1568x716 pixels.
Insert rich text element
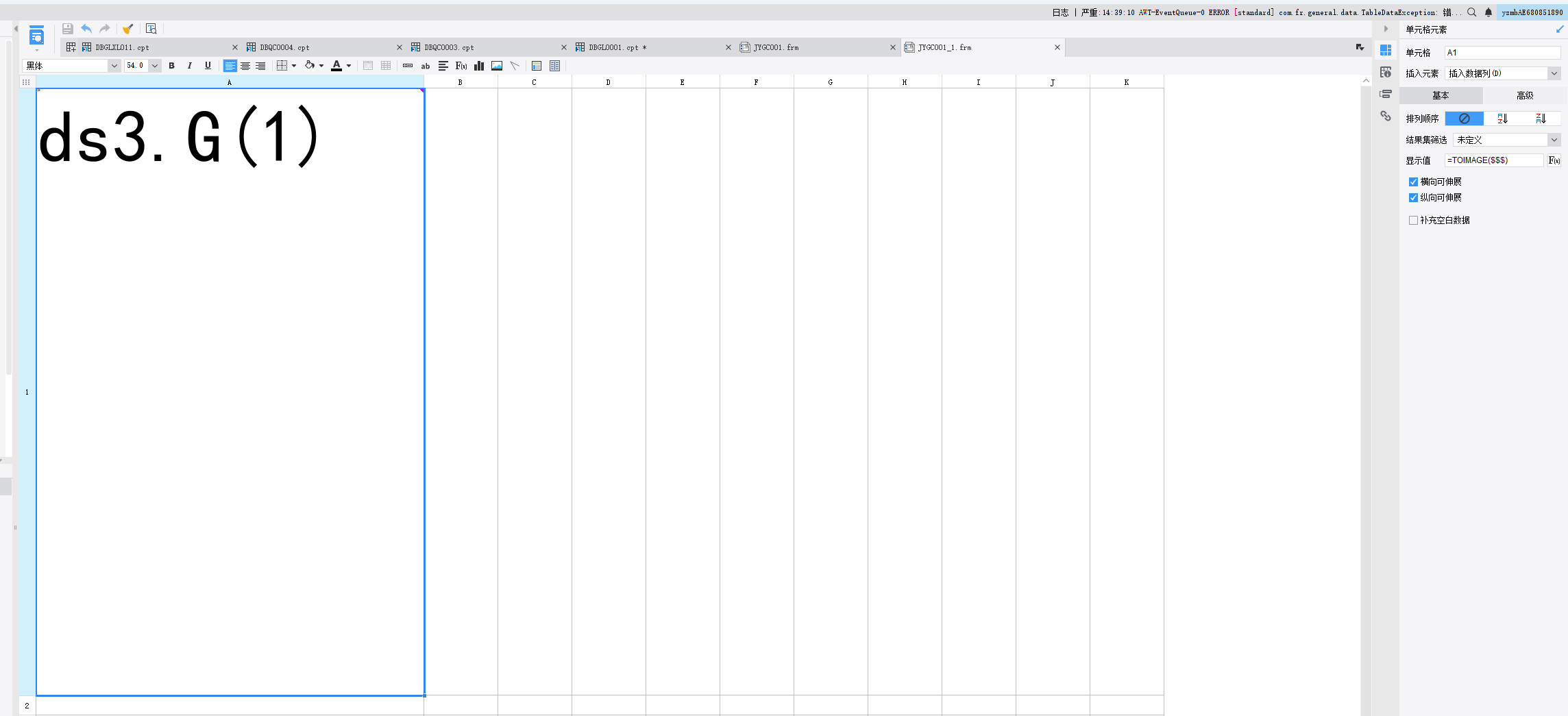coord(443,66)
